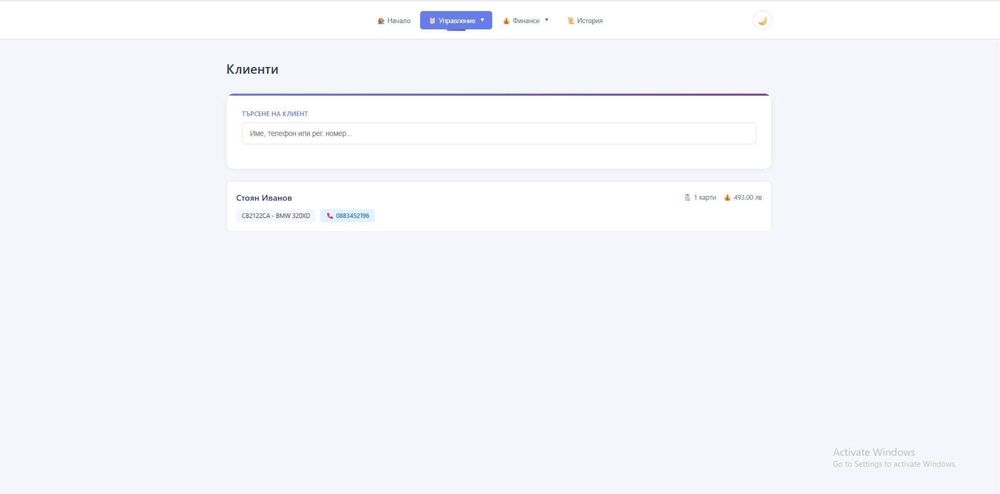Screen dimensions: 1000x494
Task: Click the 1 карти count
Action: [x=700, y=198]
